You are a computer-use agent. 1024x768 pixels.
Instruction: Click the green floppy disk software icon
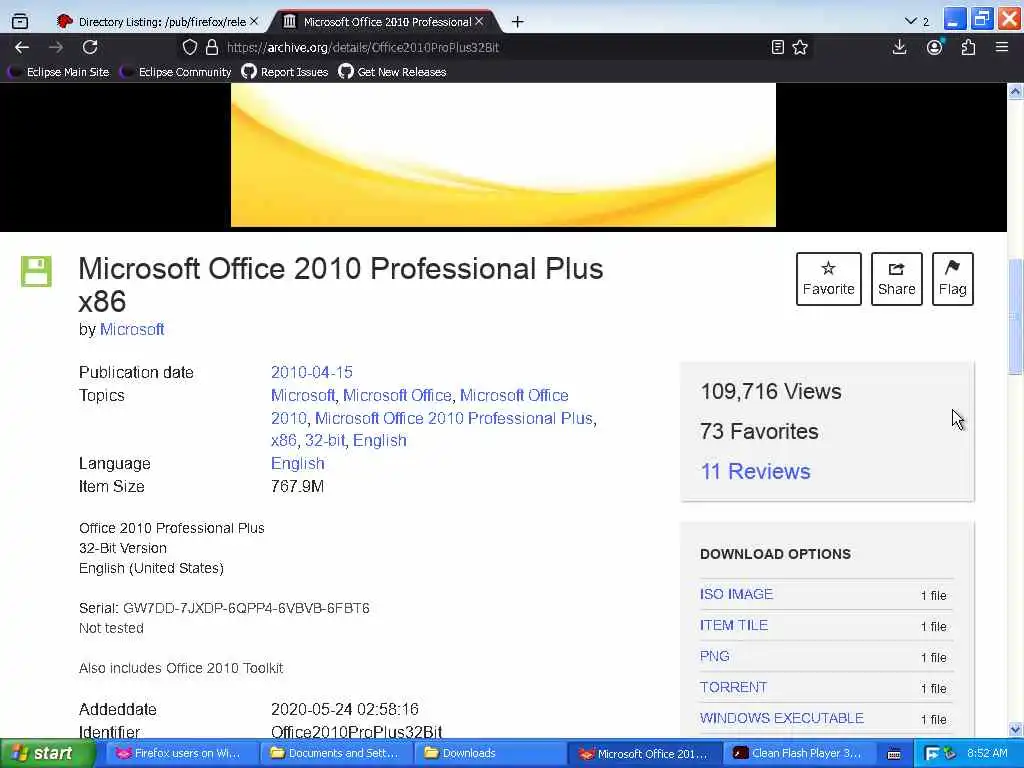[x=36, y=271]
